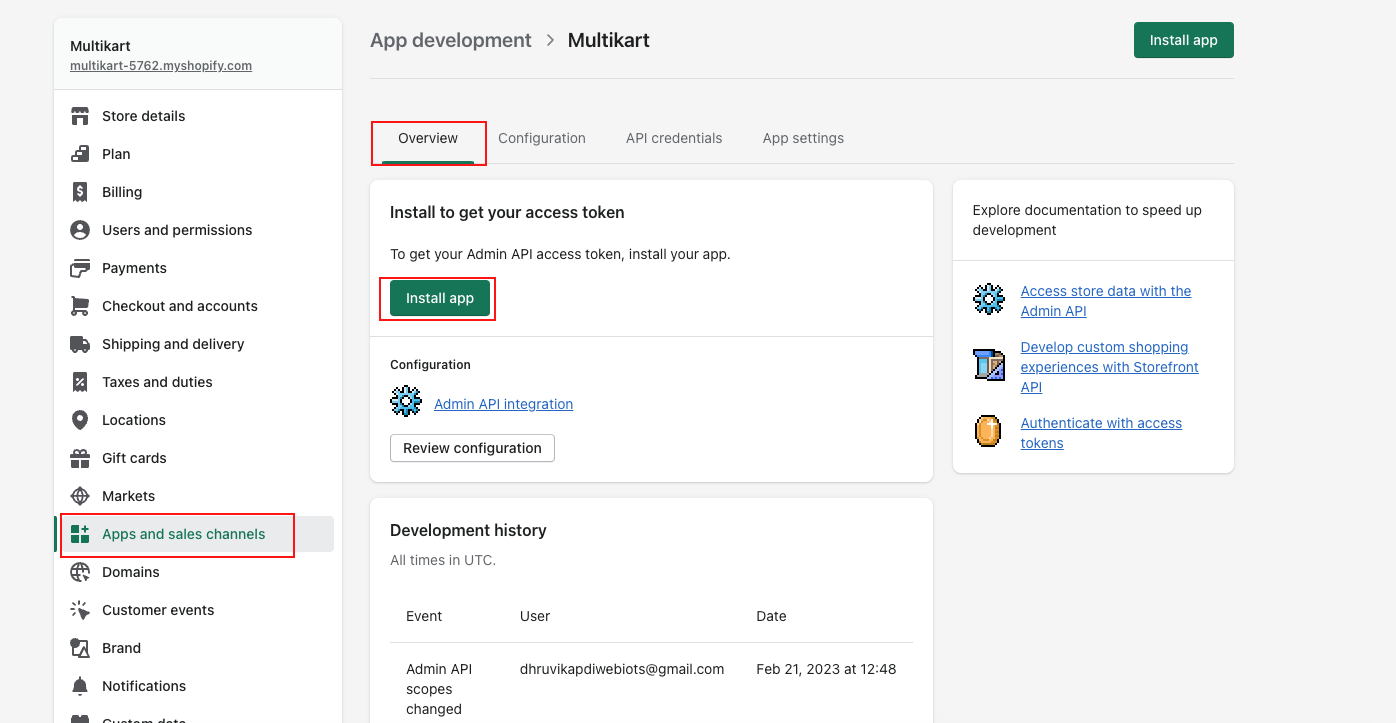Image resolution: width=1396 pixels, height=723 pixels.
Task: Click the Users and permissions person icon
Action: coord(80,230)
